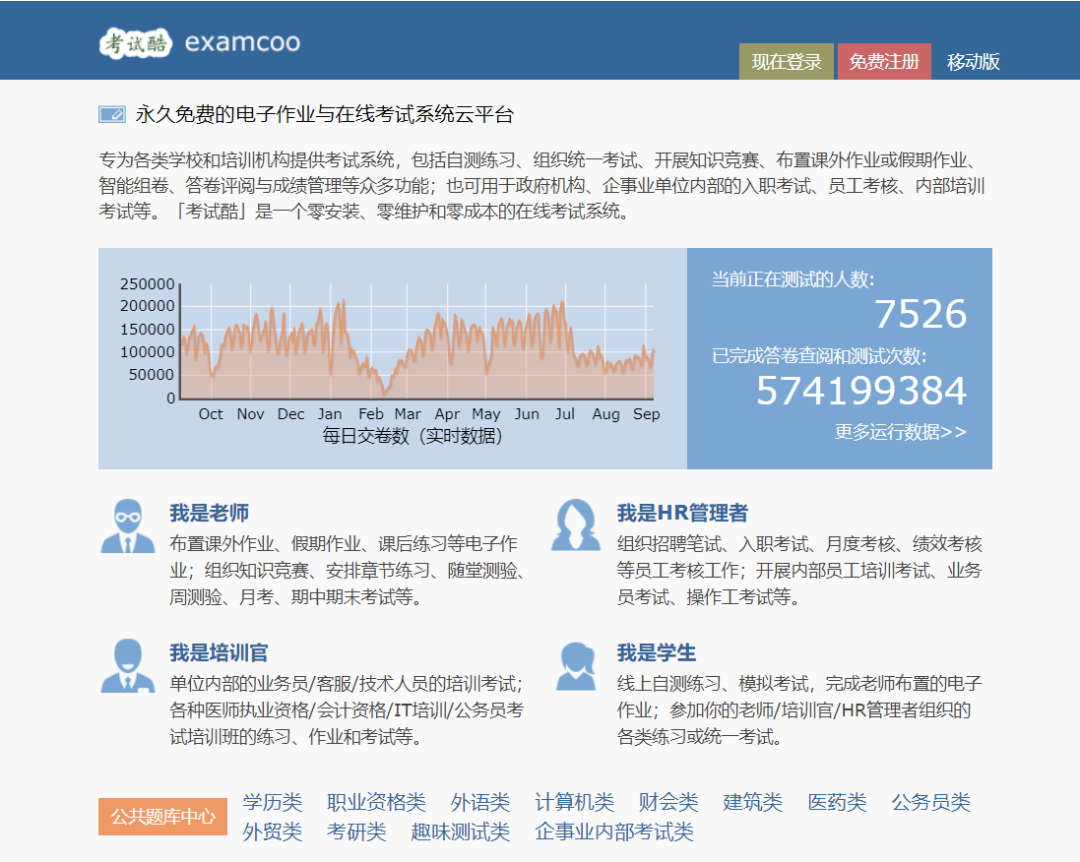Select the 计算机类 category link
This screenshot has height=862, width=1080.
(x=577, y=802)
